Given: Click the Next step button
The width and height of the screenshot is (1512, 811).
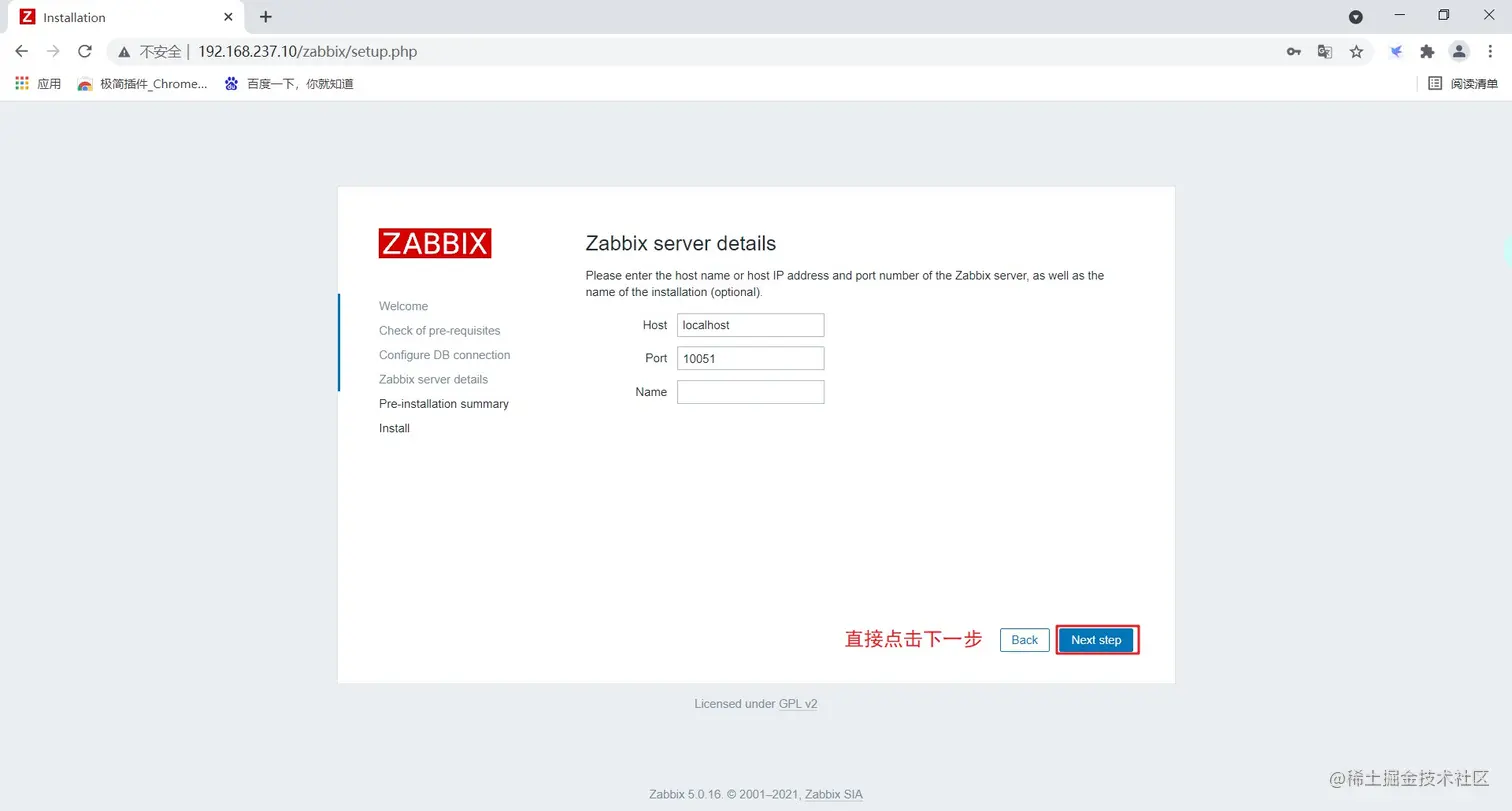Looking at the screenshot, I should tap(1097, 640).
